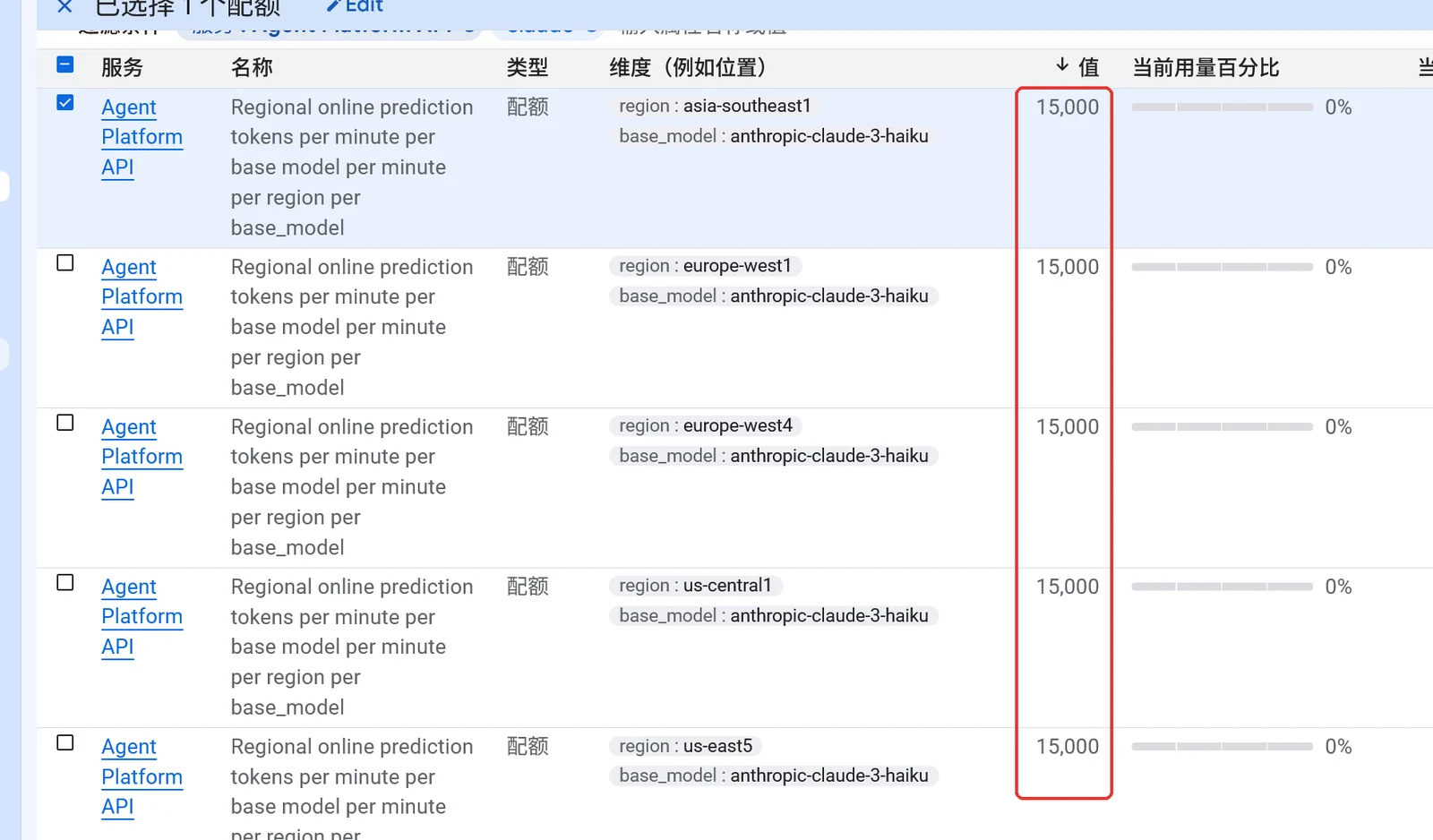Click the 类型 column header

[x=528, y=67]
